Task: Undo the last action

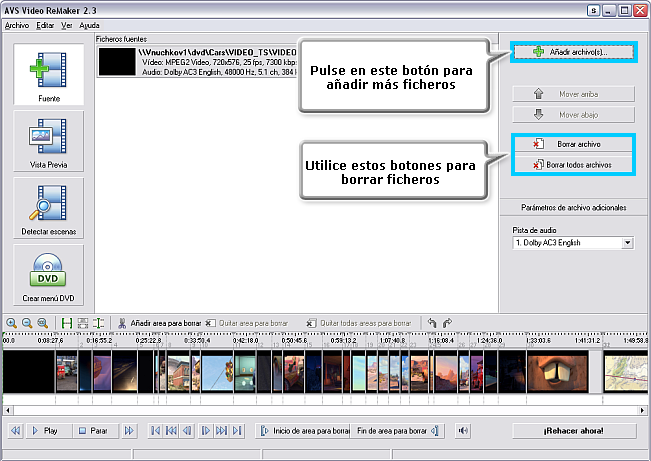Action: click(x=432, y=323)
